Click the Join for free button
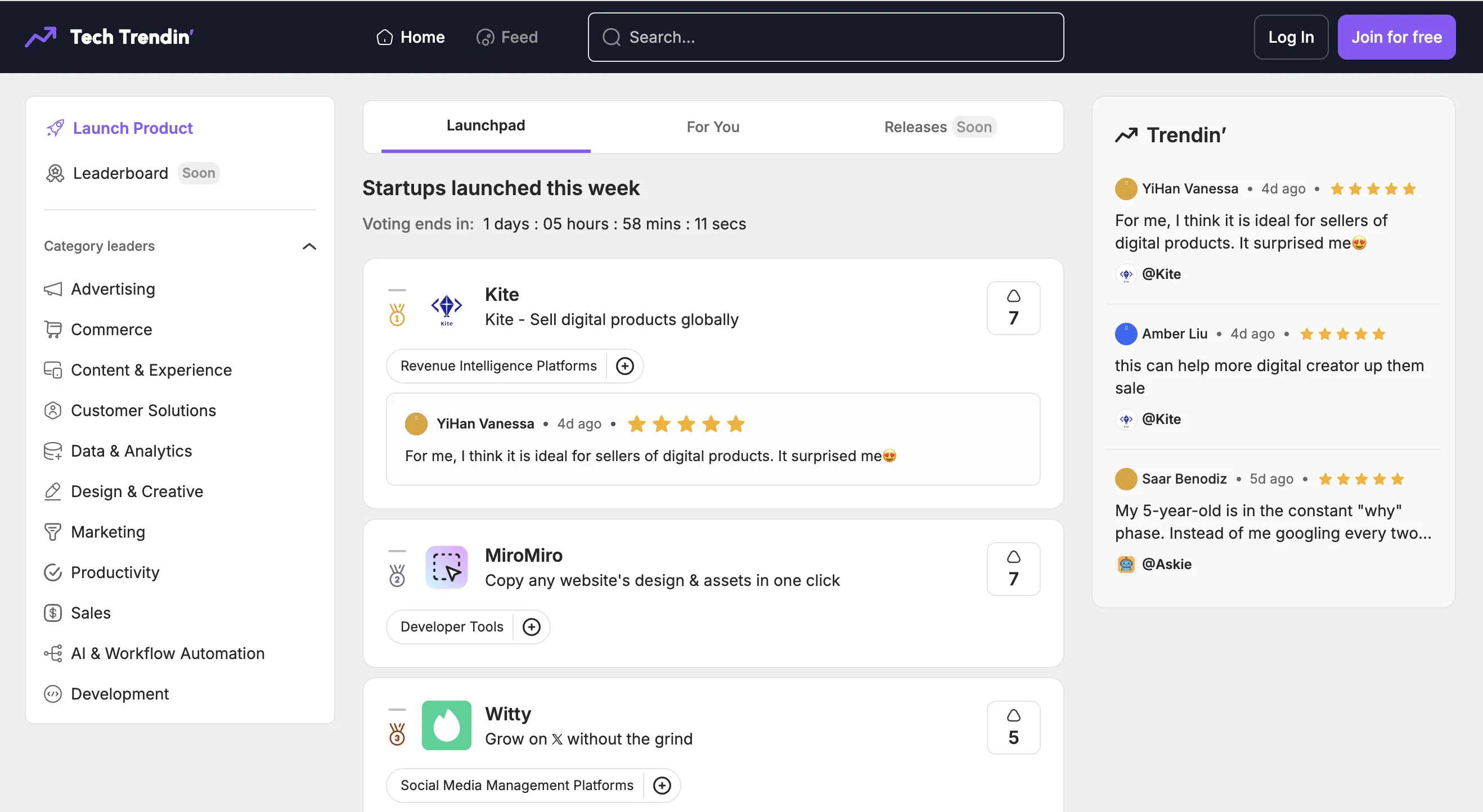This screenshot has height=812, width=1483. coord(1396,37)
